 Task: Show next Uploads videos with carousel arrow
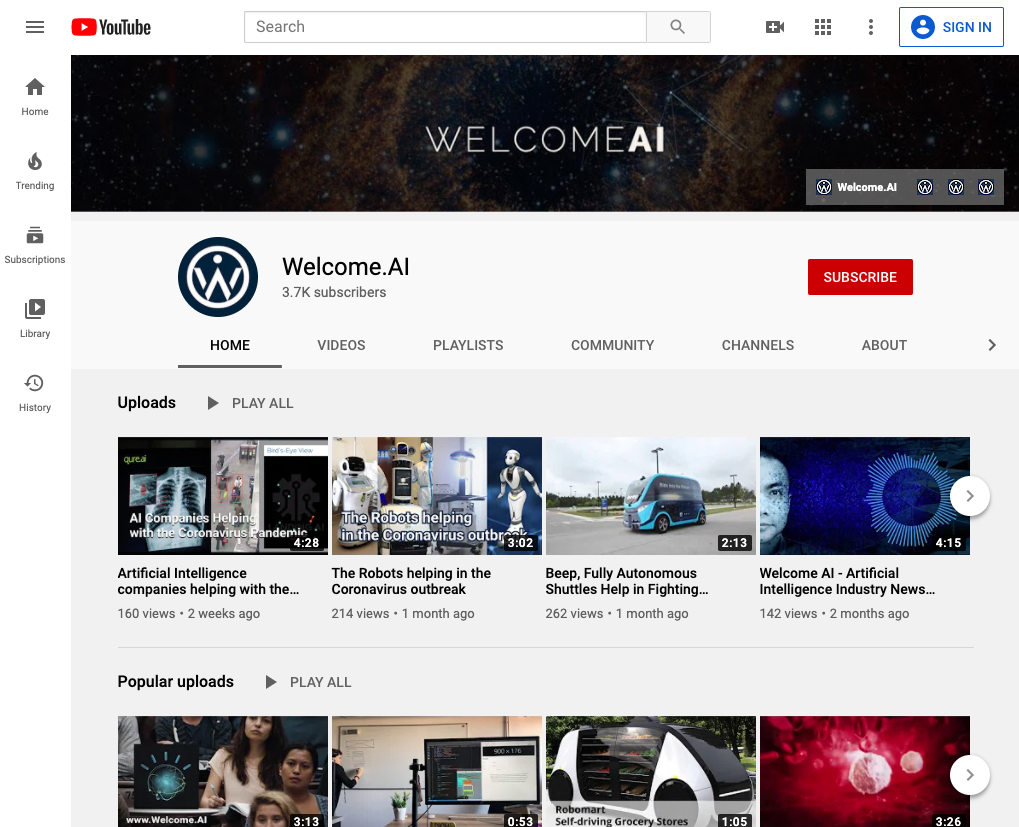coord(970,496)
